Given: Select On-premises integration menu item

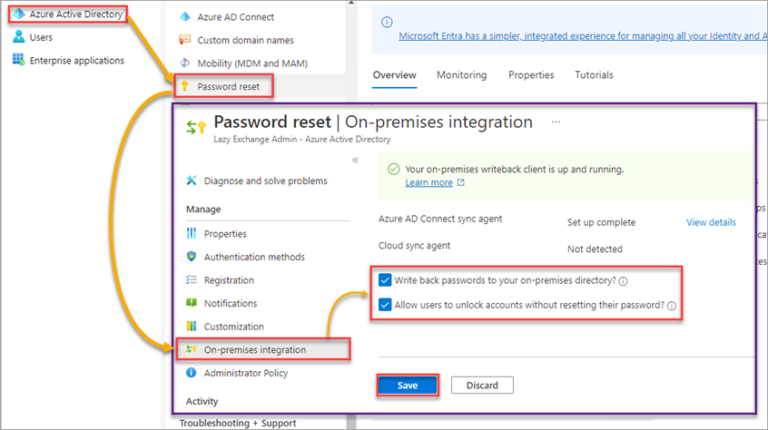Looking at the screenshot, I should tap(254, 350).
